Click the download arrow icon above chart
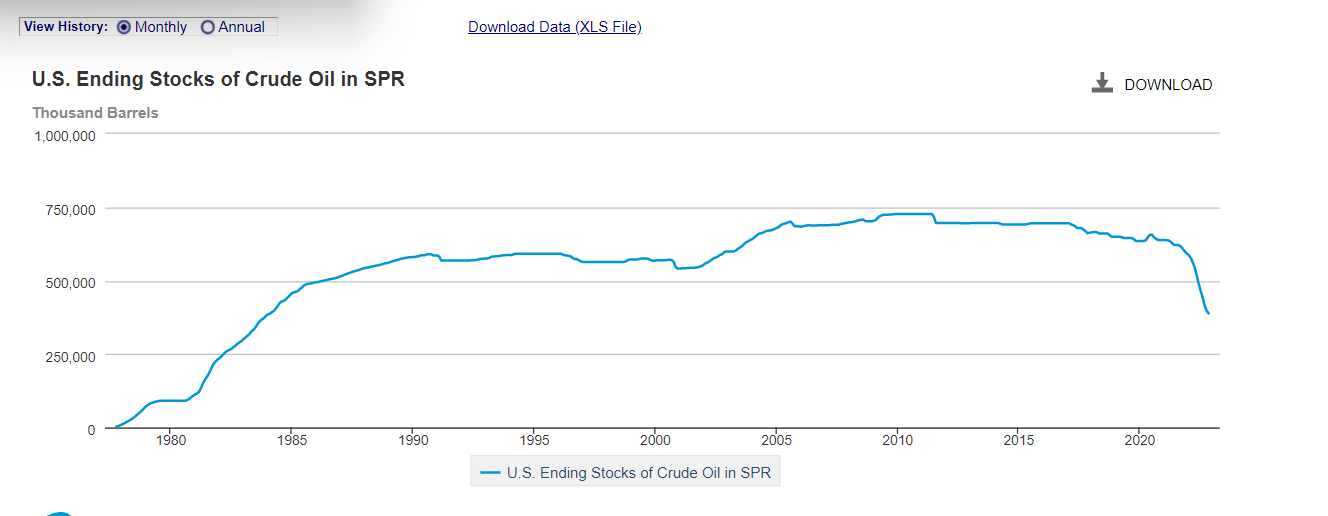The width and height of the screenshot is (1328, 516). [1102, 84]
